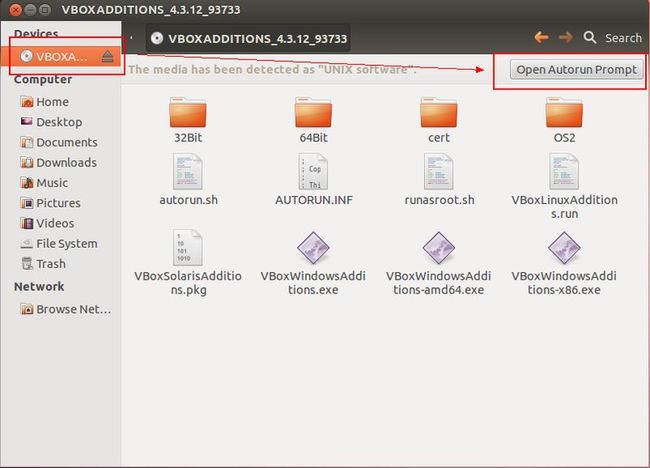
Task: Click the Search label in toolbar
Action: point(623,38)
